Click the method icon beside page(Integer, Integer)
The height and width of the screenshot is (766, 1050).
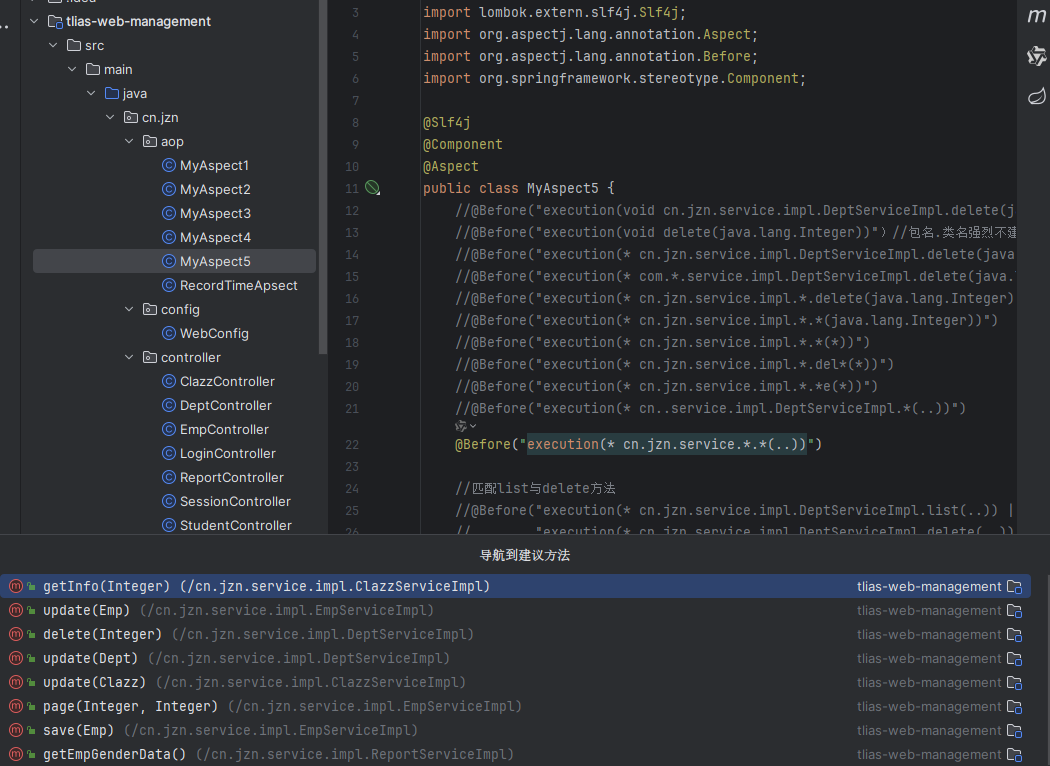pos(16,706)
